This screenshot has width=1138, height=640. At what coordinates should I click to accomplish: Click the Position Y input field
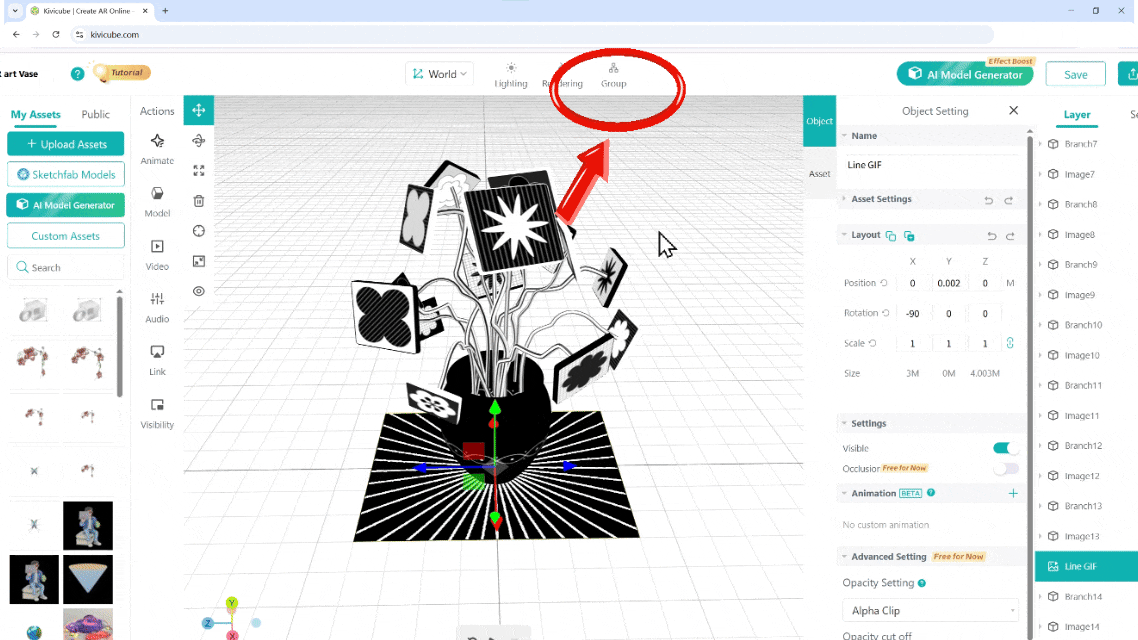pyautogui.click(x=948, y=283)
